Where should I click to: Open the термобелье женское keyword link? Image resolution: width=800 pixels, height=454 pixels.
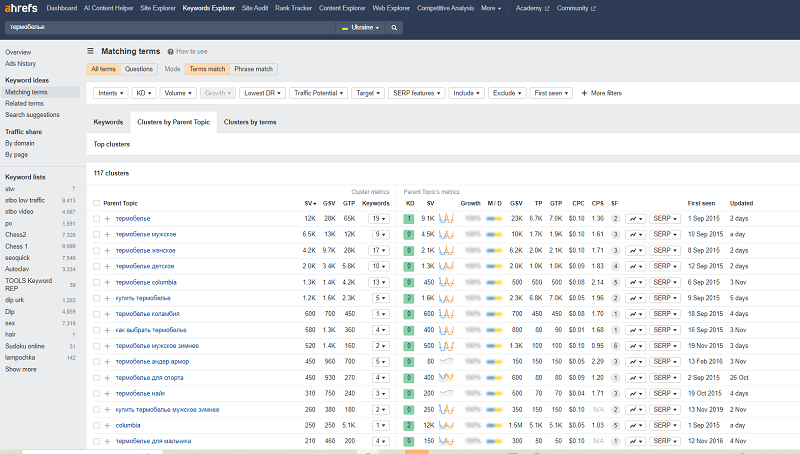[x=145, y=250]
